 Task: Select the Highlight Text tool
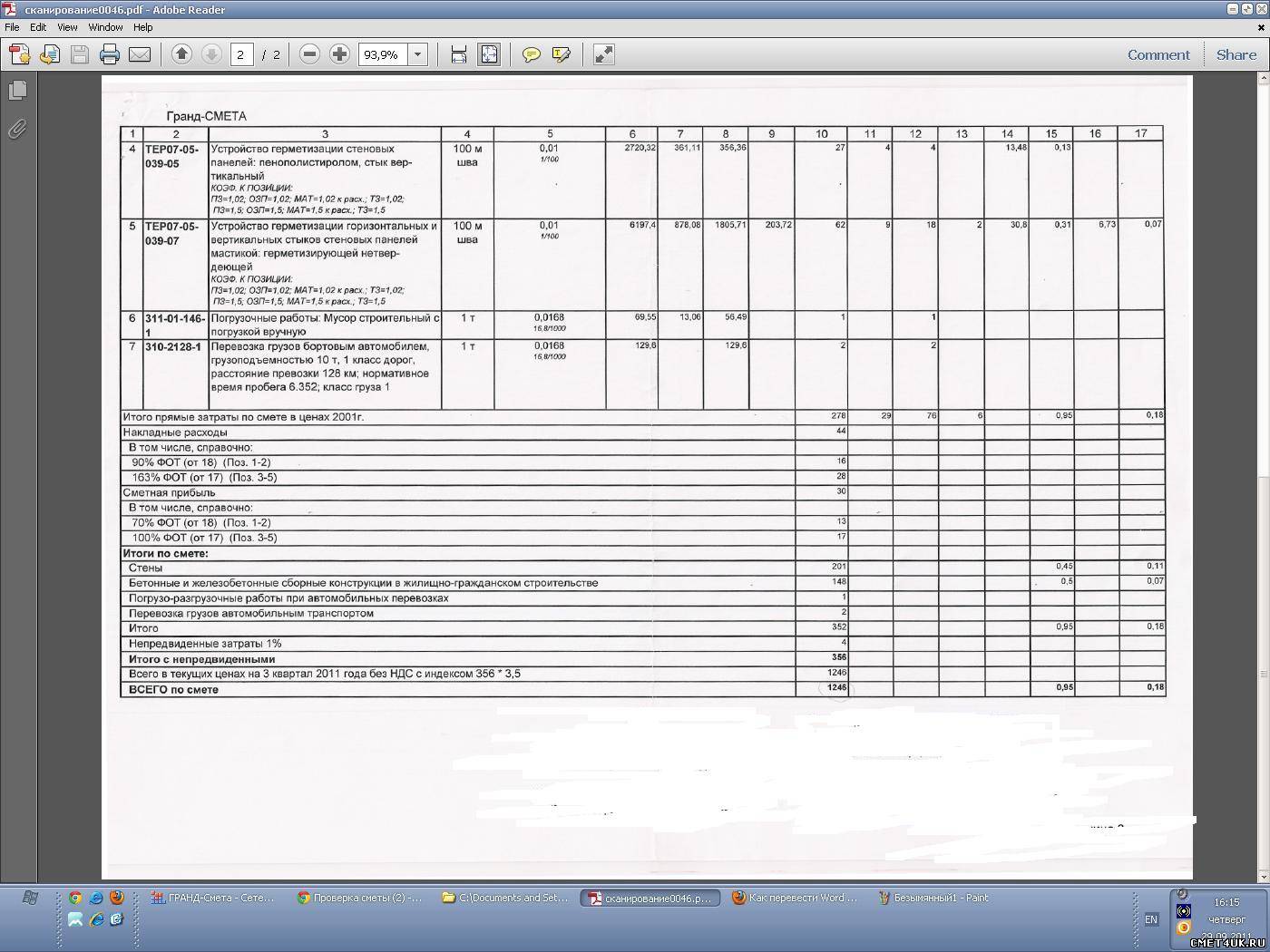562,54
